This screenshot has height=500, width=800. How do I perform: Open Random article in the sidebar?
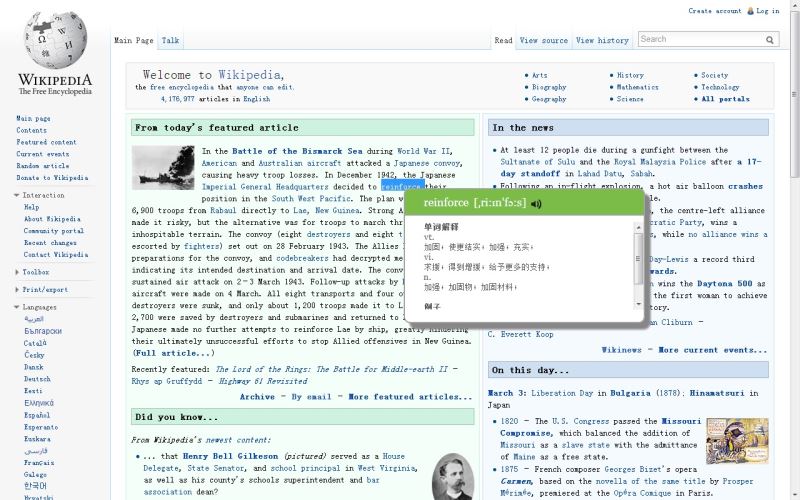click(42, 166)
